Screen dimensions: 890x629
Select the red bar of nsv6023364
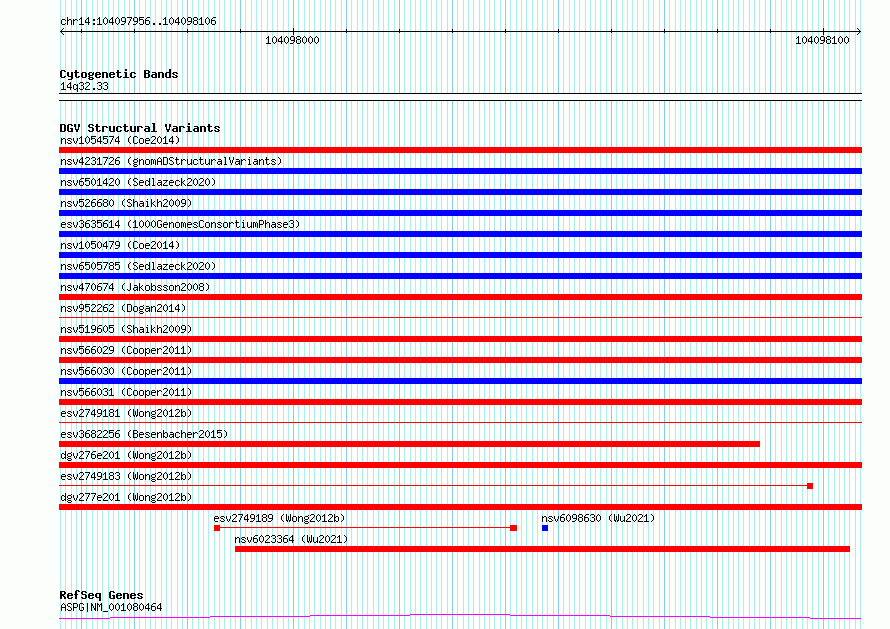point(543,549)
